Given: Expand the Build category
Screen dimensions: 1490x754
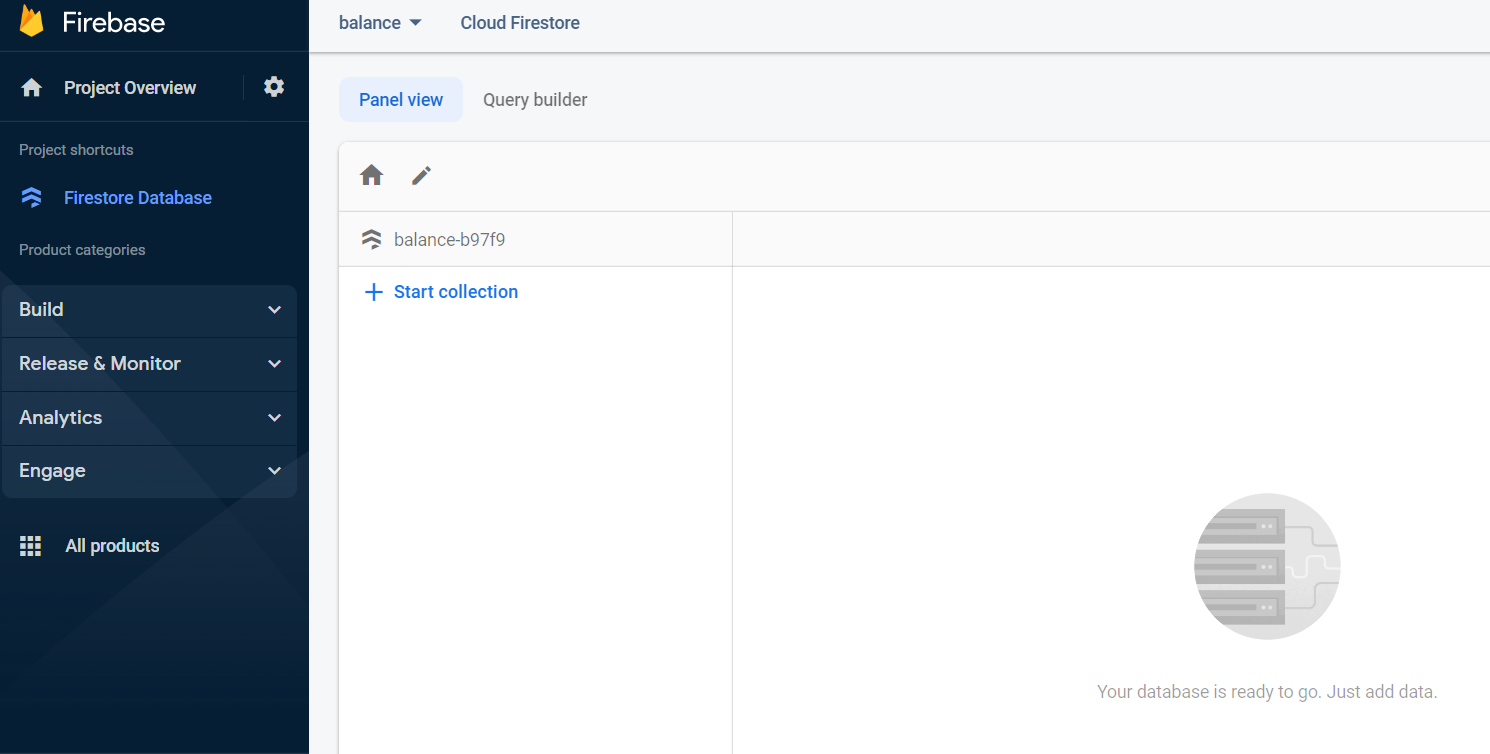Looking at the screenshot, I should point(150,310).
